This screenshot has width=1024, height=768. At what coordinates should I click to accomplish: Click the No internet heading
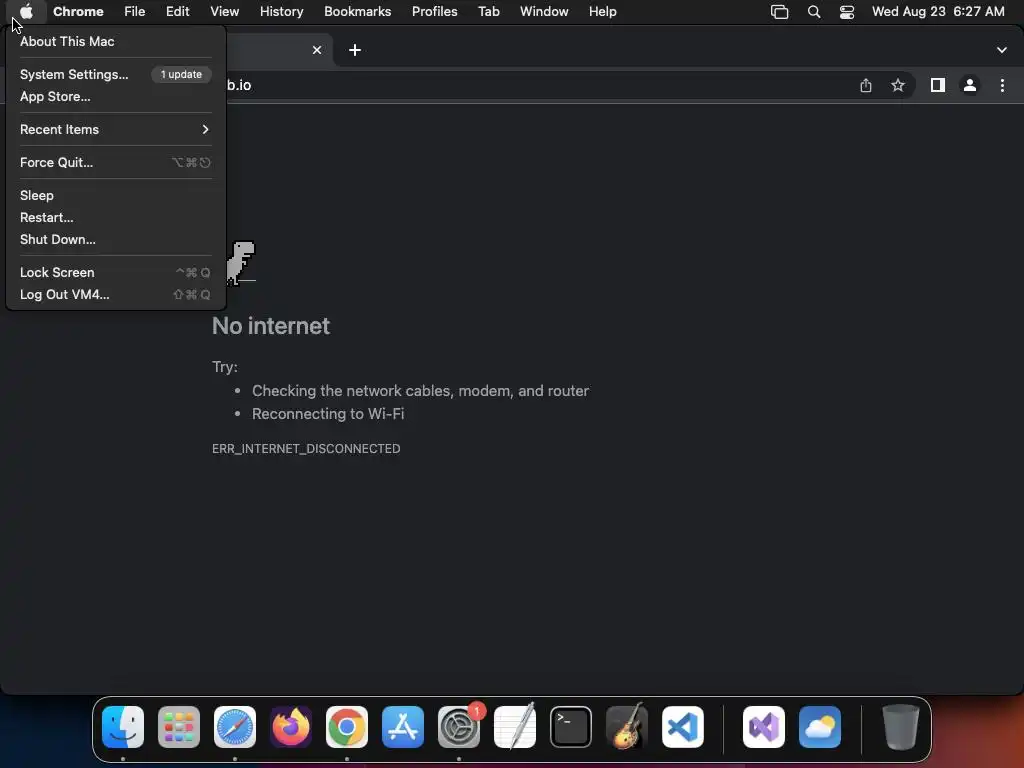tap(271, 326)
